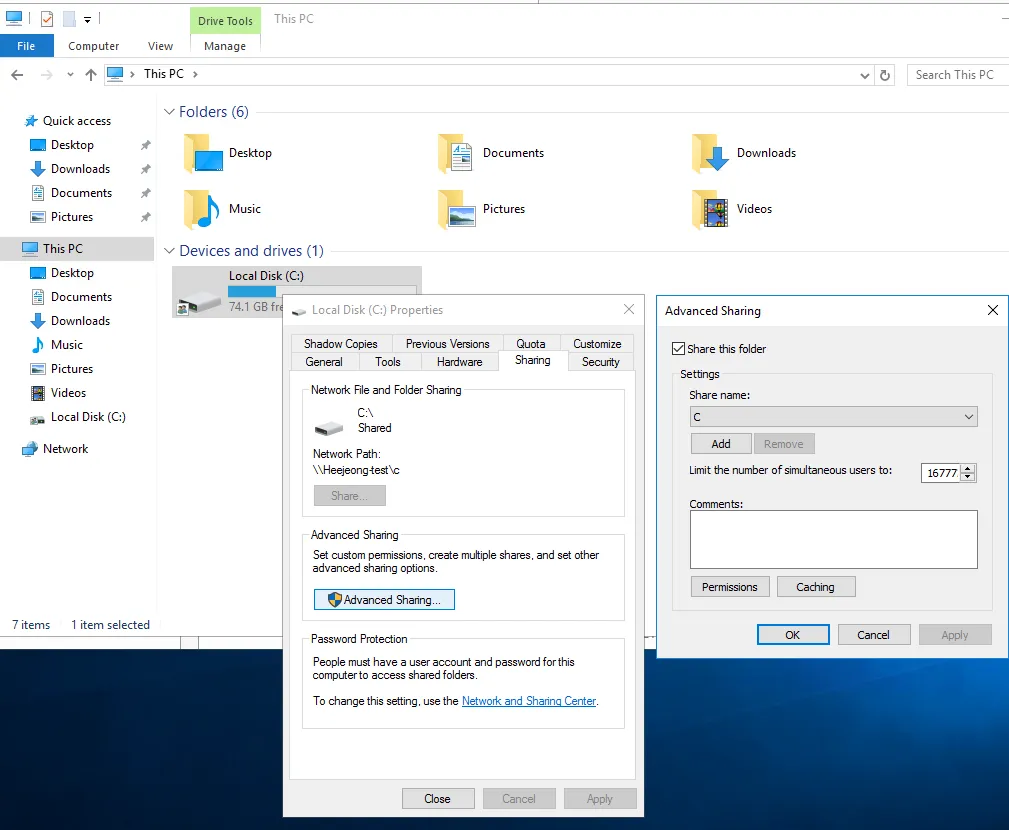
Task: Select Local Disk (C:) in navigation pane
Action: tap(88, 417)
